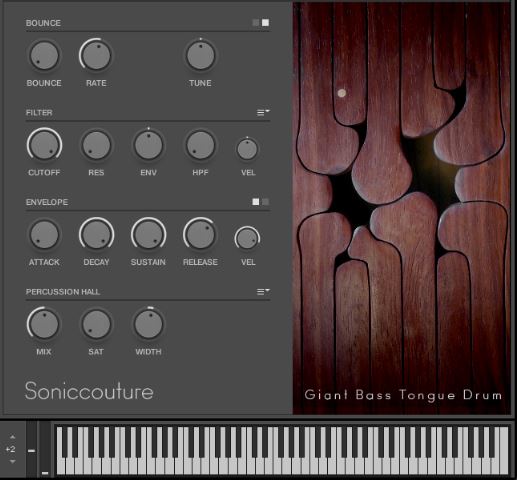Open the Percussion Hall preset menu
Viewport: 517px width, 480px height.
(263, 292)
